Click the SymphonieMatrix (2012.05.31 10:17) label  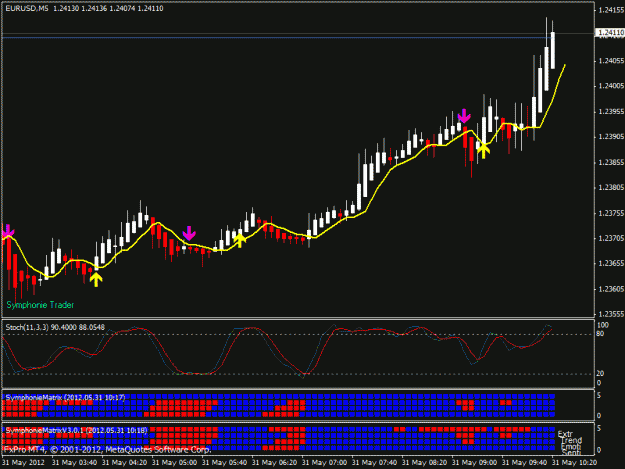[65, 398]
